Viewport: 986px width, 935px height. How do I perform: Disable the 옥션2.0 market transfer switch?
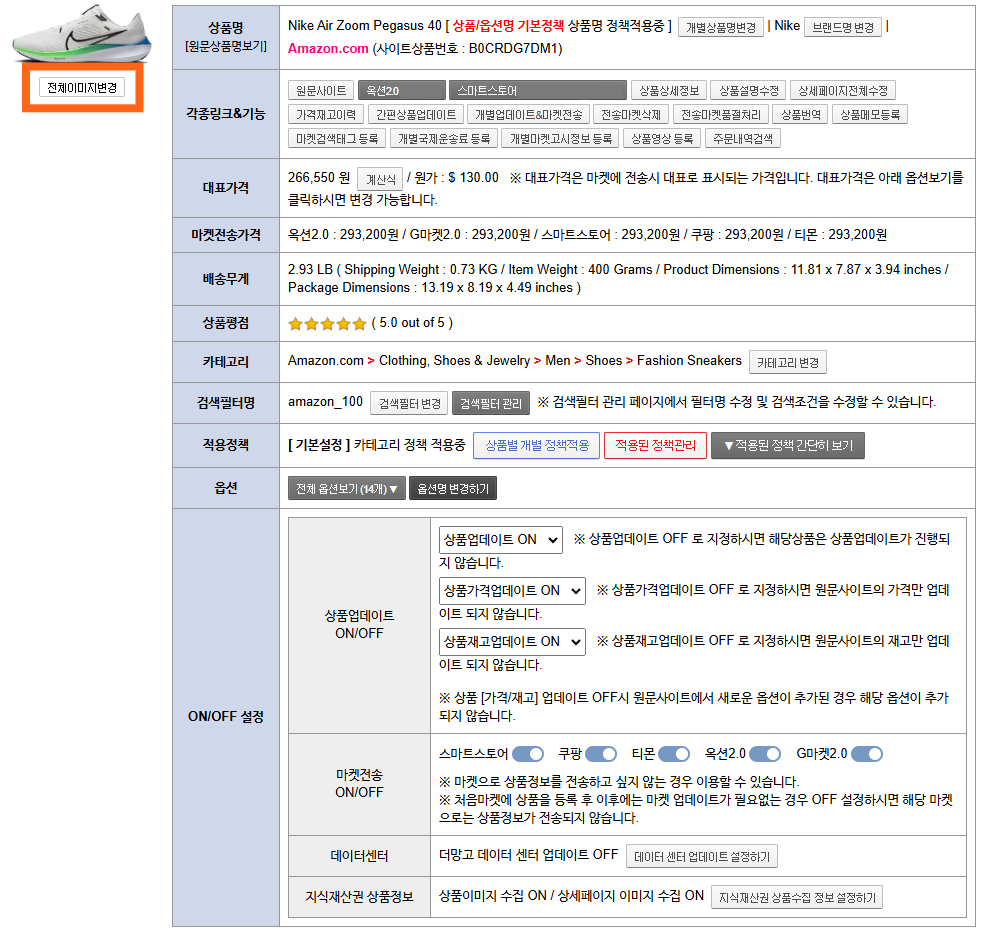(765, 753)
